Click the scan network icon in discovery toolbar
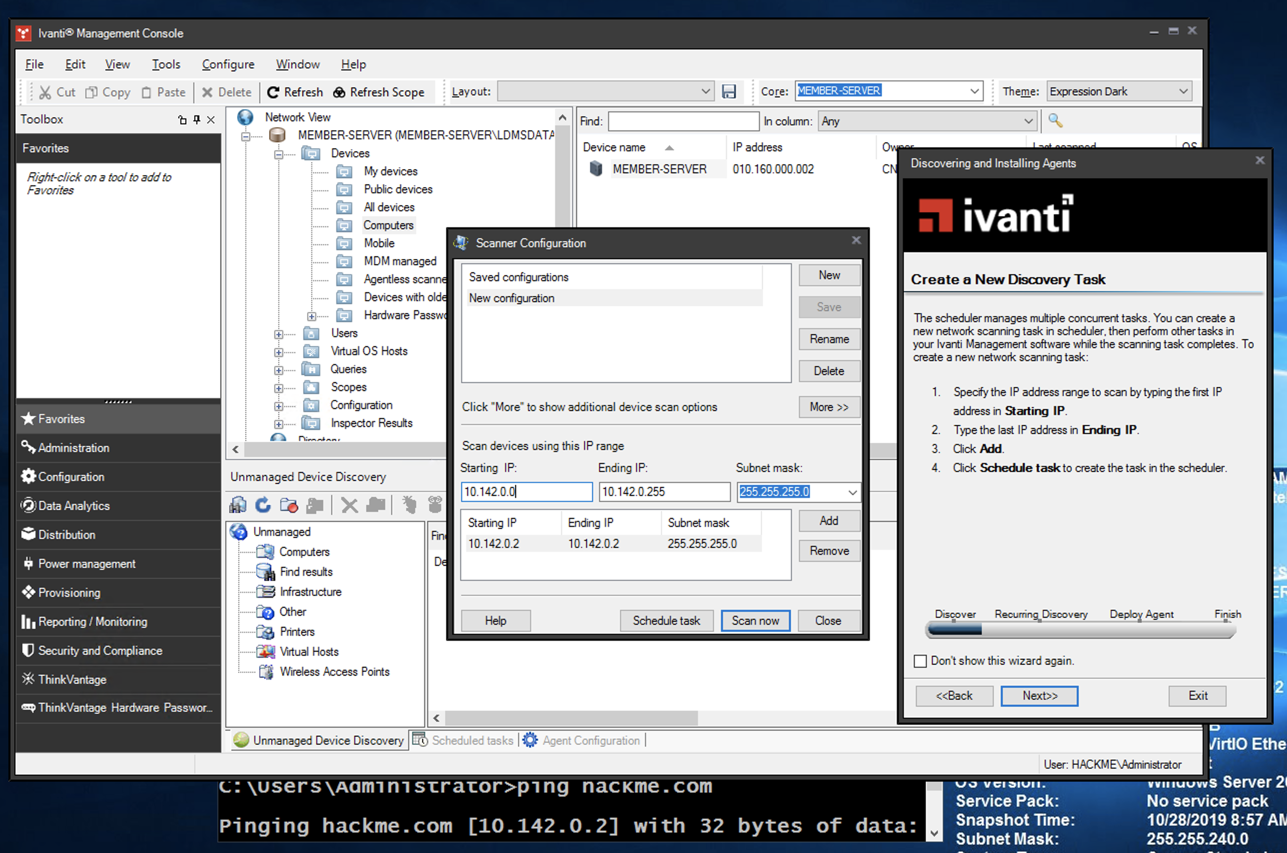This screenshot has height=853, width=1287. [238, 505]
